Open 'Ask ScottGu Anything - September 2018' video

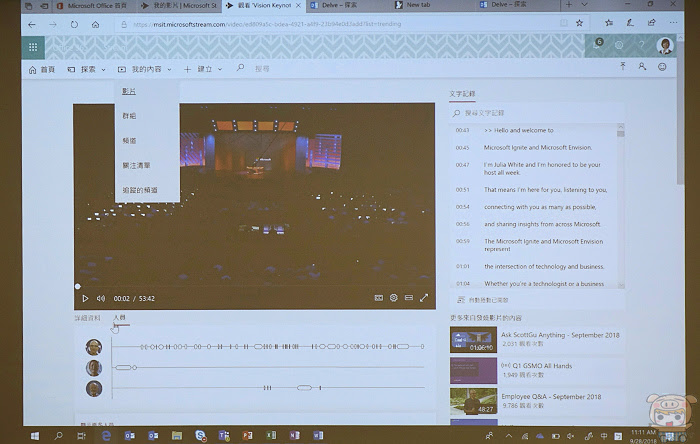(560, 335)
